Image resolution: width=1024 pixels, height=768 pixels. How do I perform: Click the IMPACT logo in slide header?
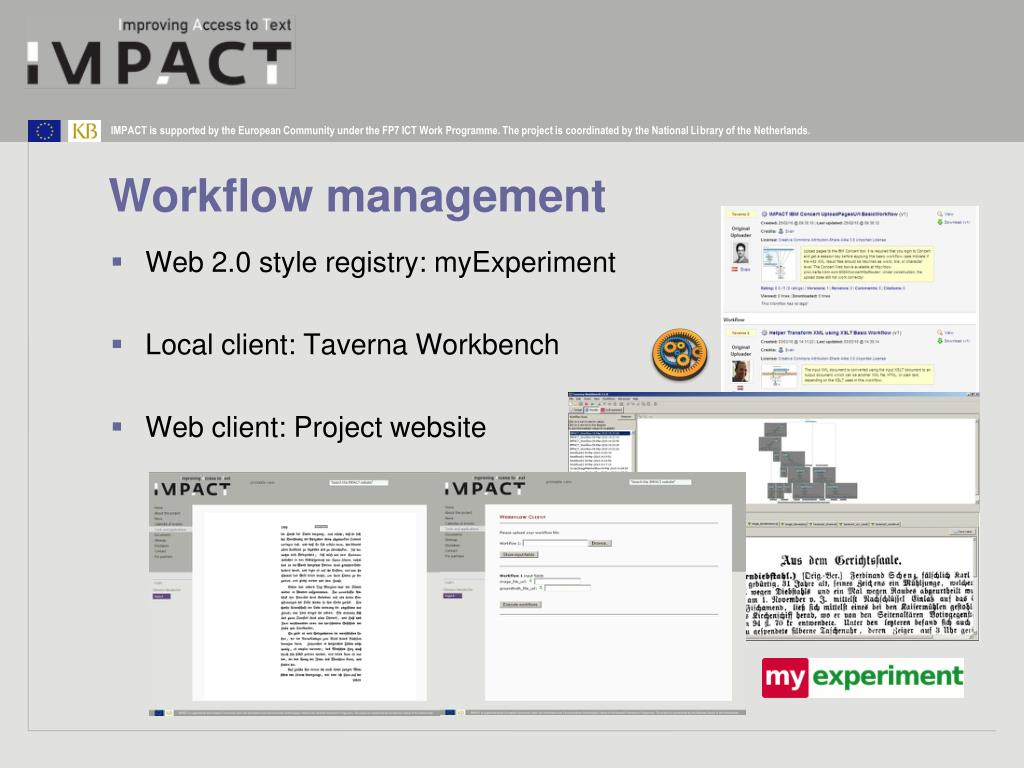[x=160, y=52]
